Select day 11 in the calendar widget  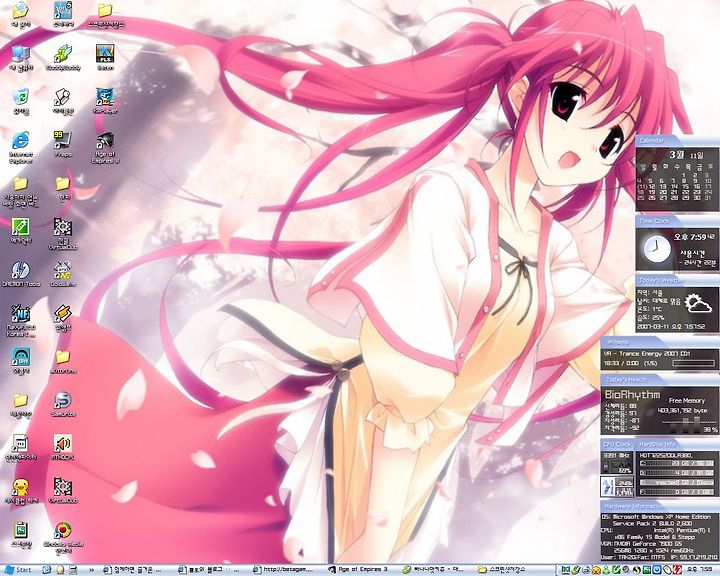coord(642,187)
